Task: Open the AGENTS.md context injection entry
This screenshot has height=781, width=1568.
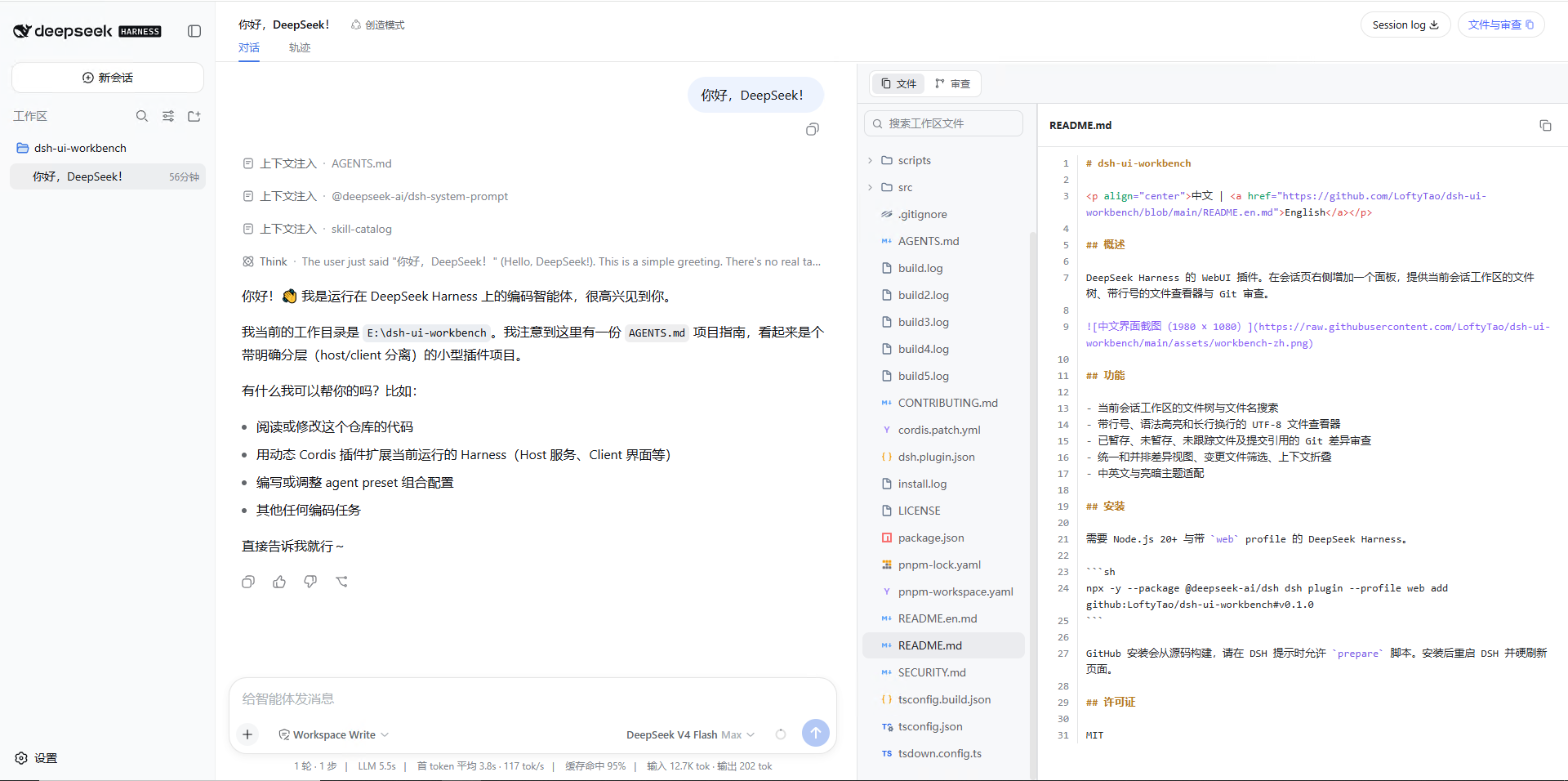Action: click(318, 163)
